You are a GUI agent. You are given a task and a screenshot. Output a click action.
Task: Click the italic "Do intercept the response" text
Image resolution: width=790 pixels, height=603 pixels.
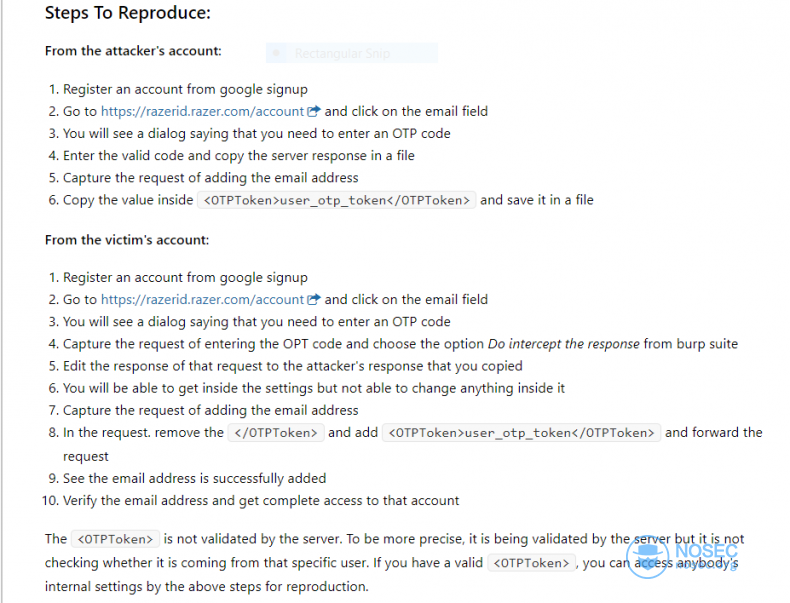[563, 344]
